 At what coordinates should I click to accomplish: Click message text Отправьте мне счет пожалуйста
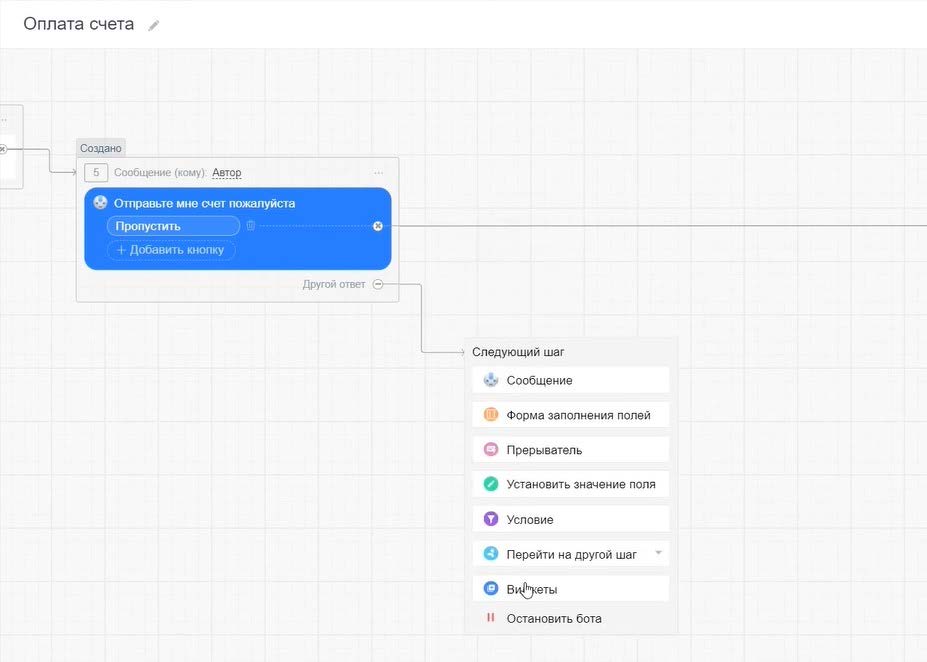tap(204, 203)
